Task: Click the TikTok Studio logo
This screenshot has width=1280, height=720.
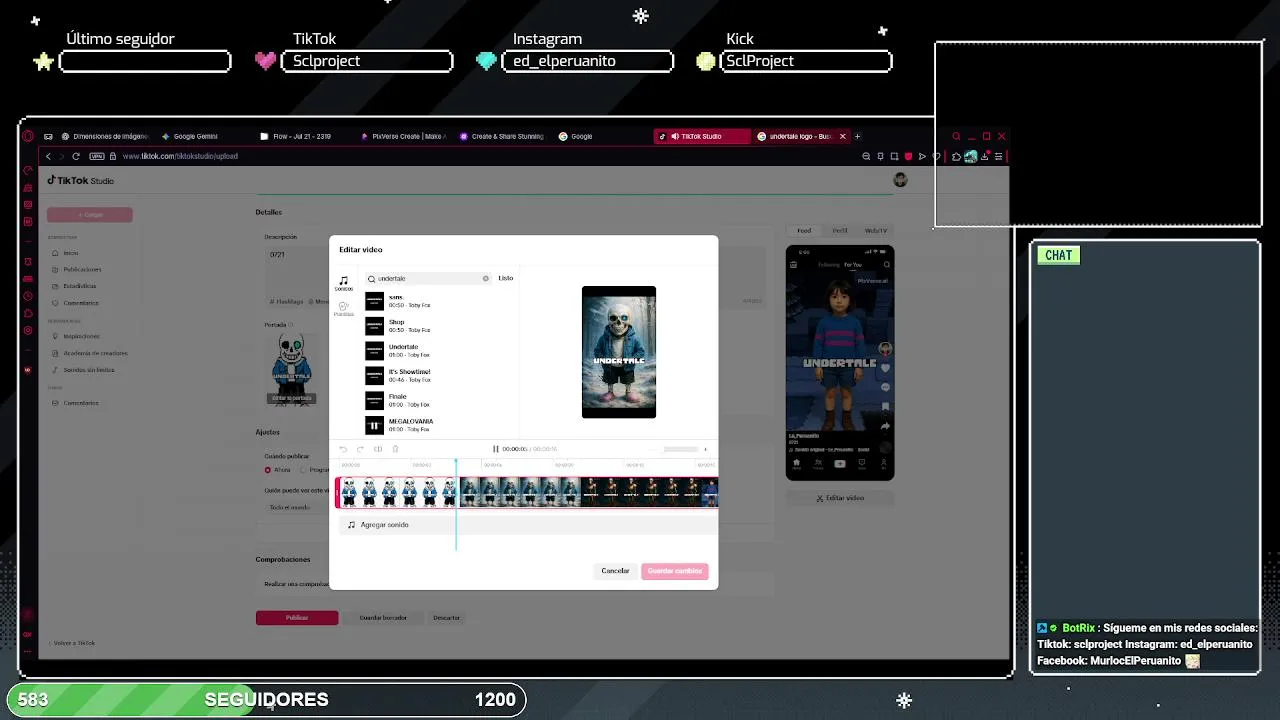Action: 81,181
